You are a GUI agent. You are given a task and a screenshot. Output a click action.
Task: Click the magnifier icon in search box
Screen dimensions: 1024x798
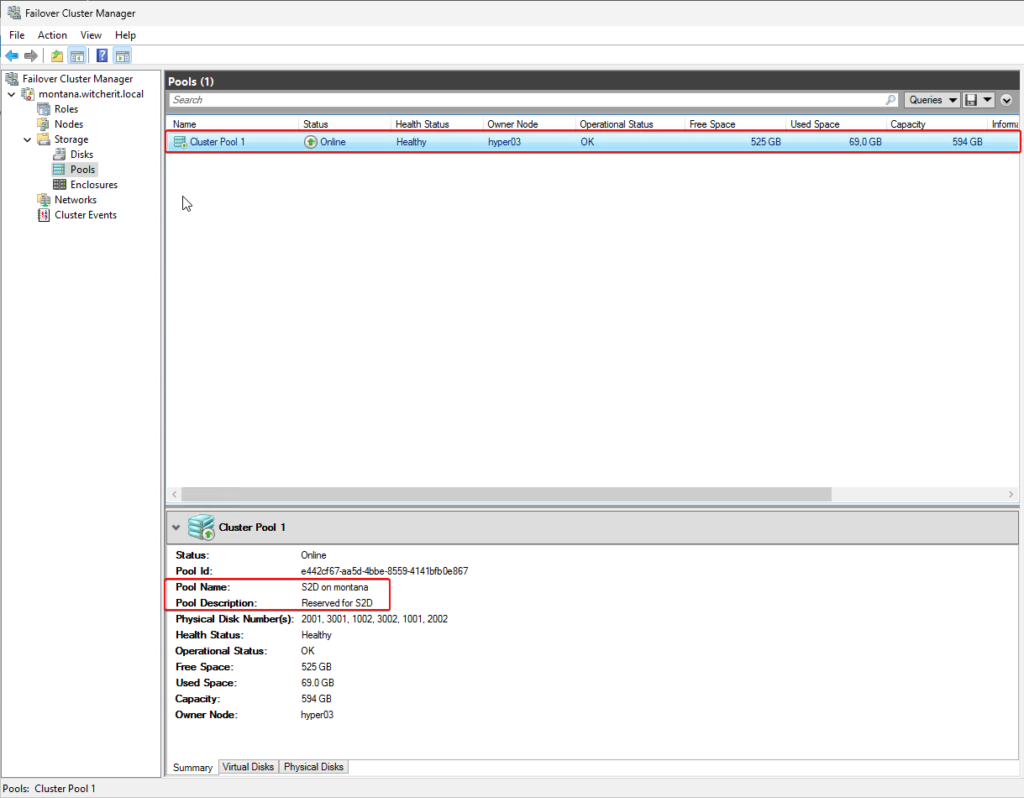coord(890,100)
